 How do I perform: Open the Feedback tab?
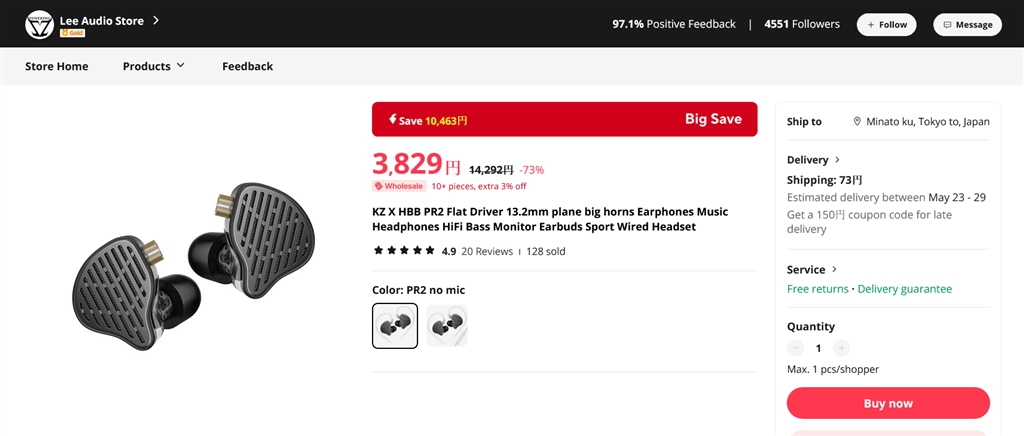247,66
